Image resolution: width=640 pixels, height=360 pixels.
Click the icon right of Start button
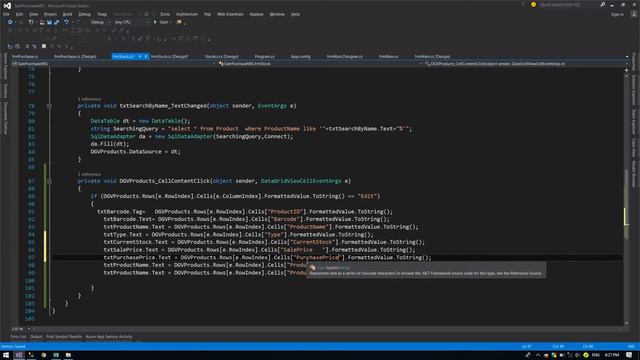pos(179,22)
